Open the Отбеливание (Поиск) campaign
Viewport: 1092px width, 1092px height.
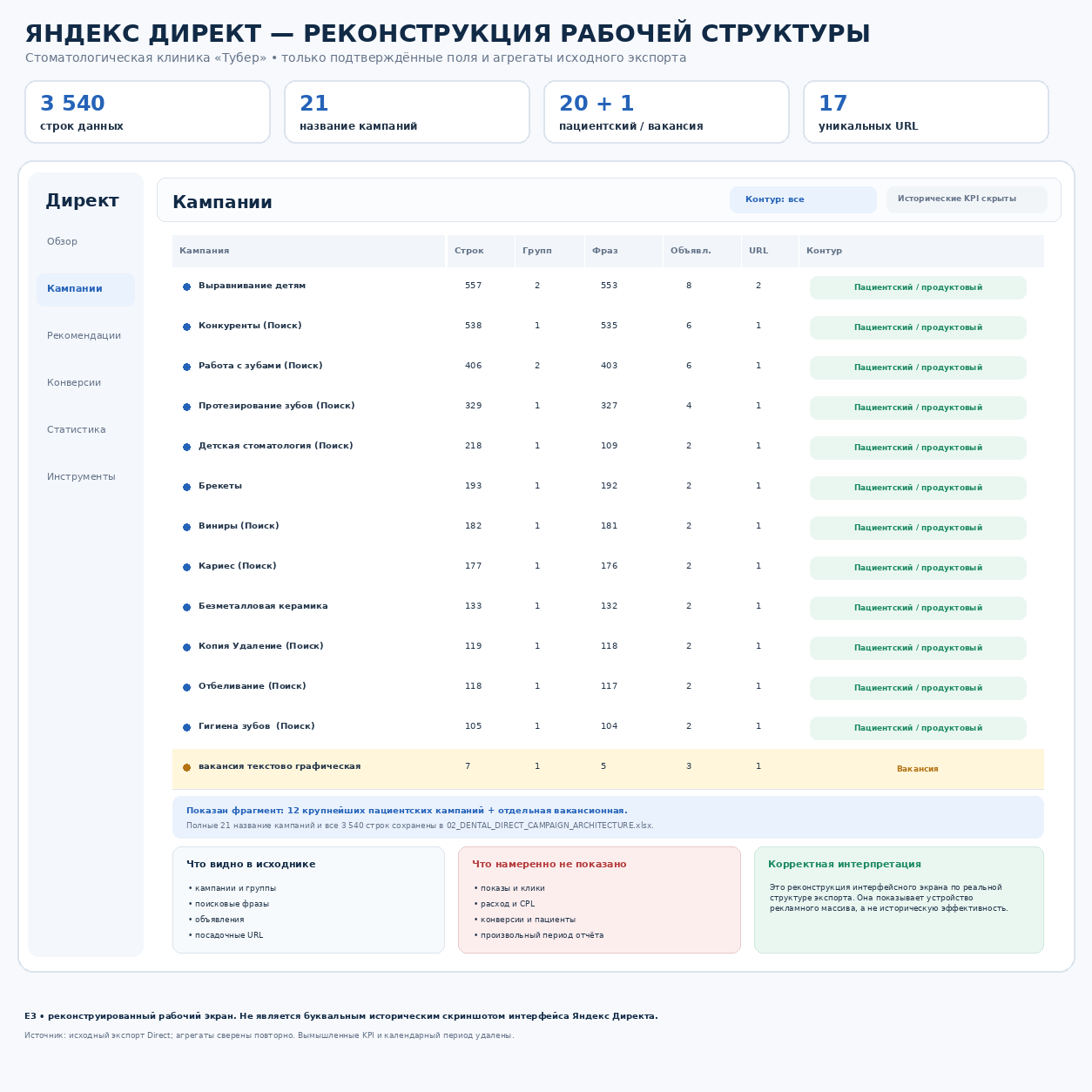252,686
